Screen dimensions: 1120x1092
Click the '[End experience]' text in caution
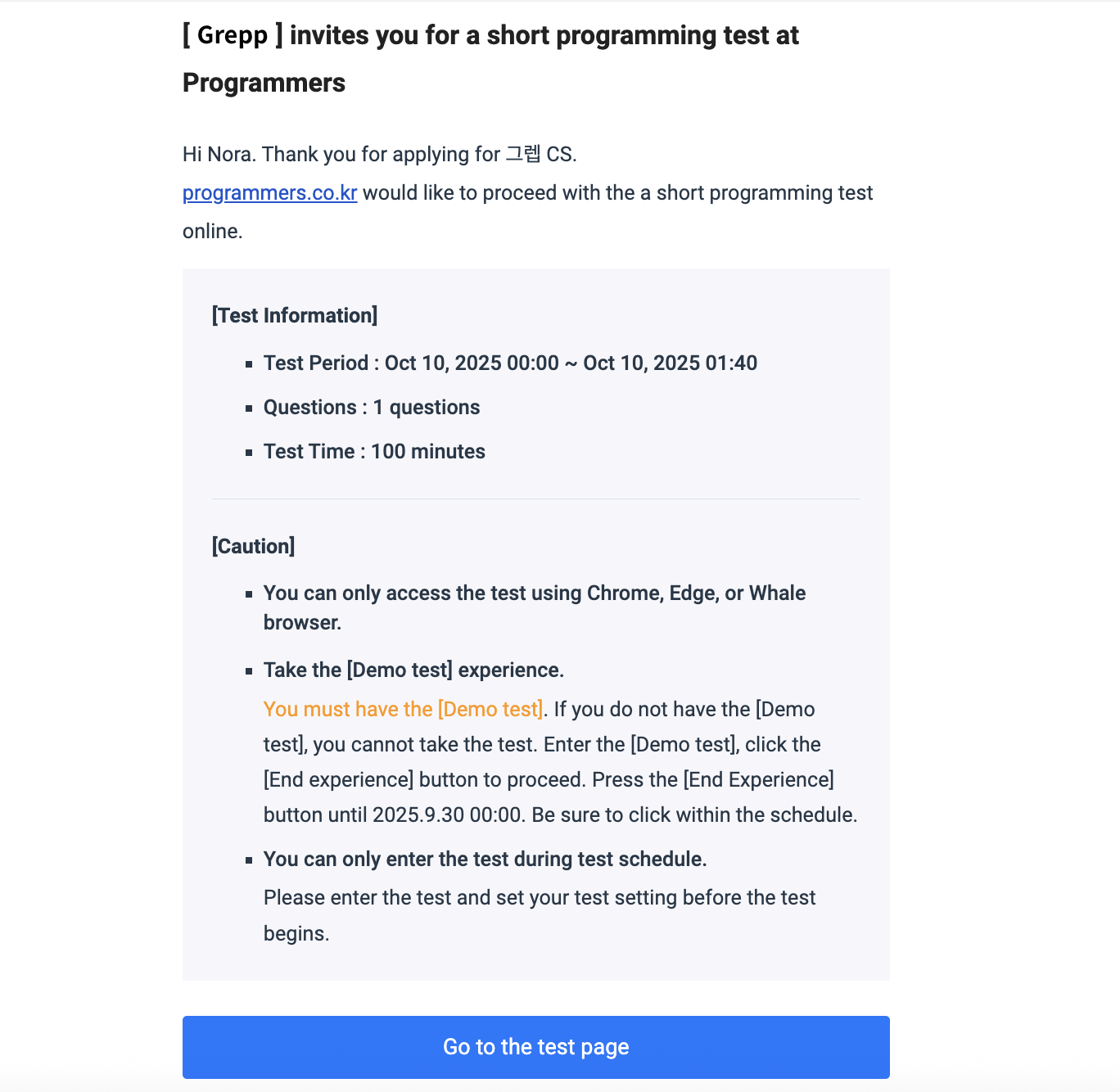[338, 780]
